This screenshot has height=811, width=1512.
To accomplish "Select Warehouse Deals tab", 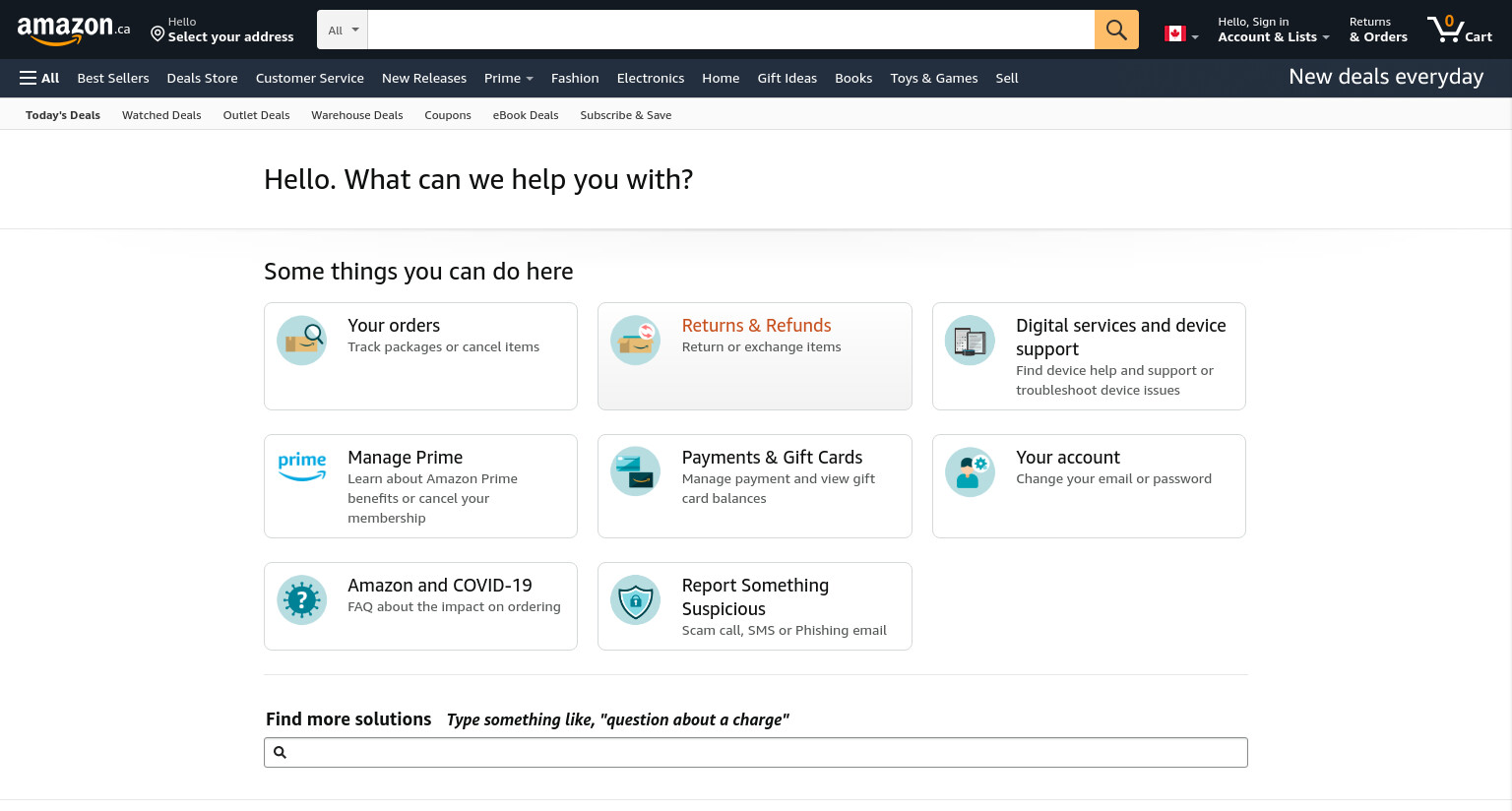I will [357, 115].
